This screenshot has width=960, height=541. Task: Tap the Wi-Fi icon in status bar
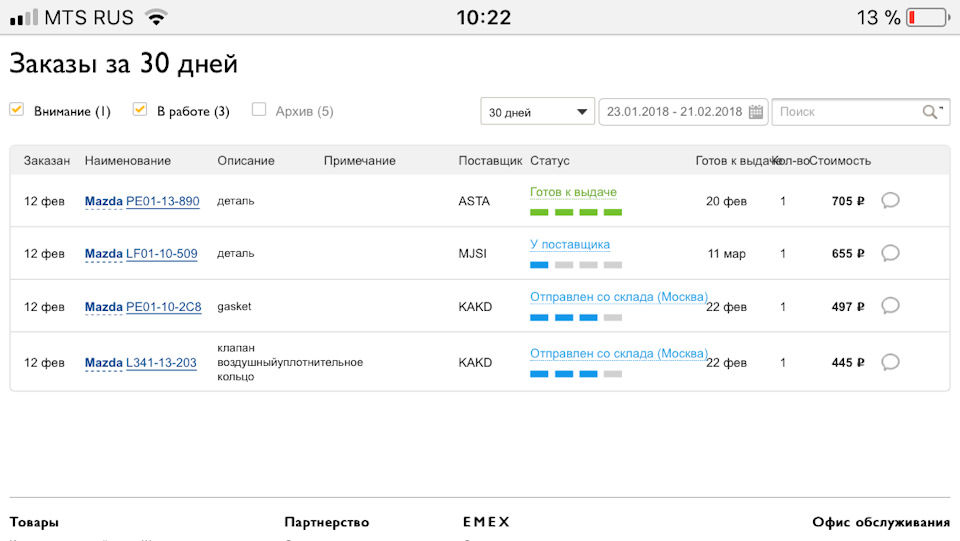155,18
